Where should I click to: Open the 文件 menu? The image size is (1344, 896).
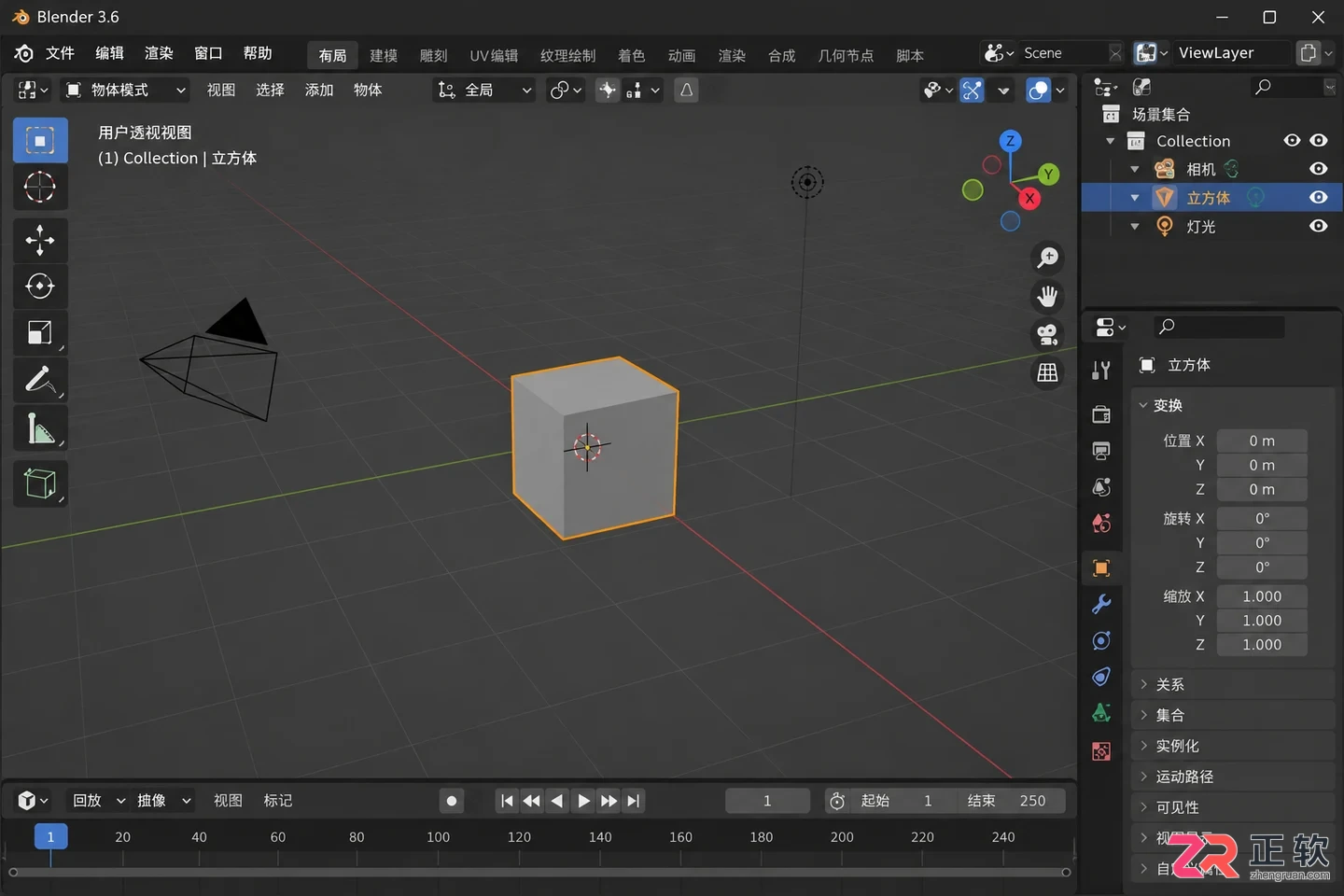pyautogui.click(x=60, y=53)
